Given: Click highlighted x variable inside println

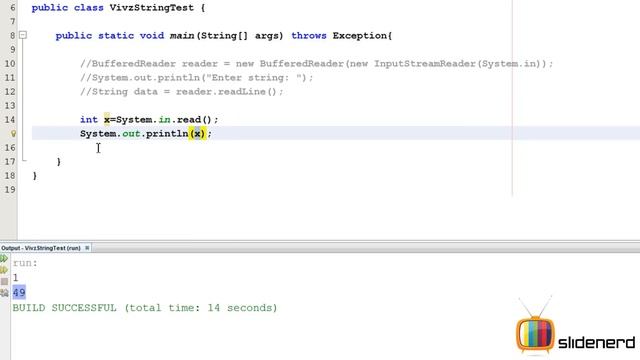Looking at the screenshot, I should click(x=198, y=133).
